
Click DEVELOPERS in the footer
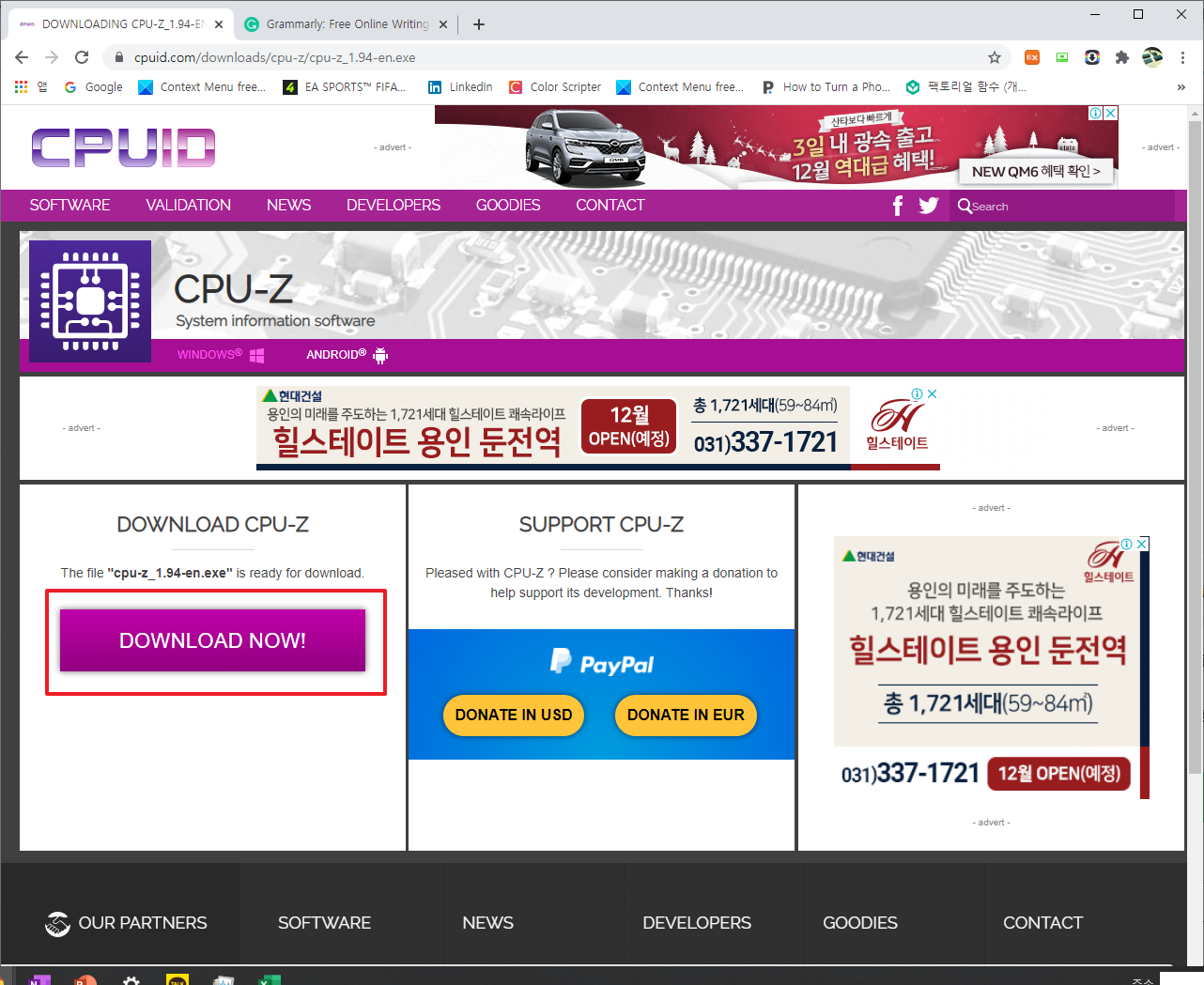697,923
